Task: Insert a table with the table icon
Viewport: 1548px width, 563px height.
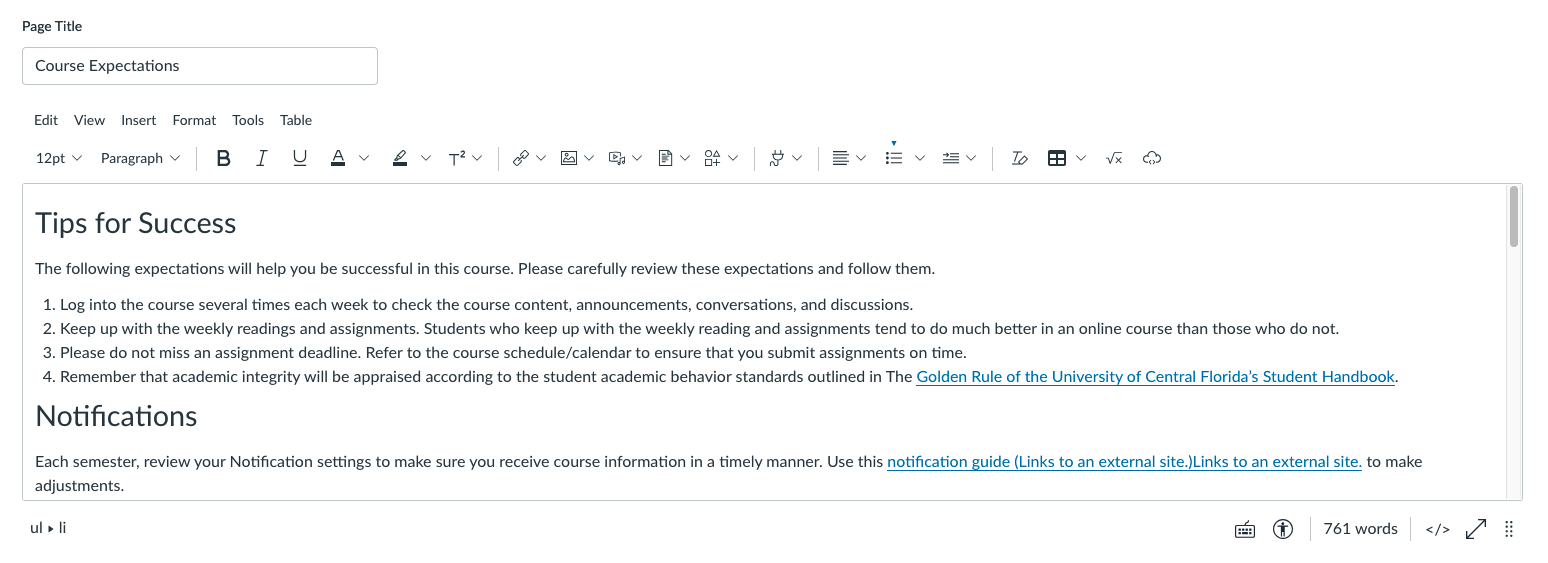Action: tap(1056, 158)
